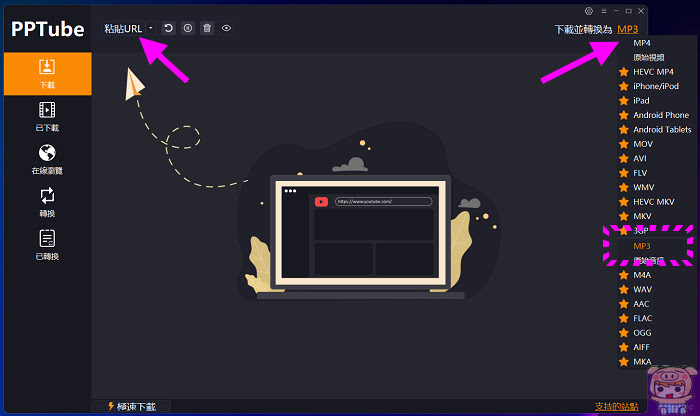
Task: Click star icon beside FLV
Action: 624,173
